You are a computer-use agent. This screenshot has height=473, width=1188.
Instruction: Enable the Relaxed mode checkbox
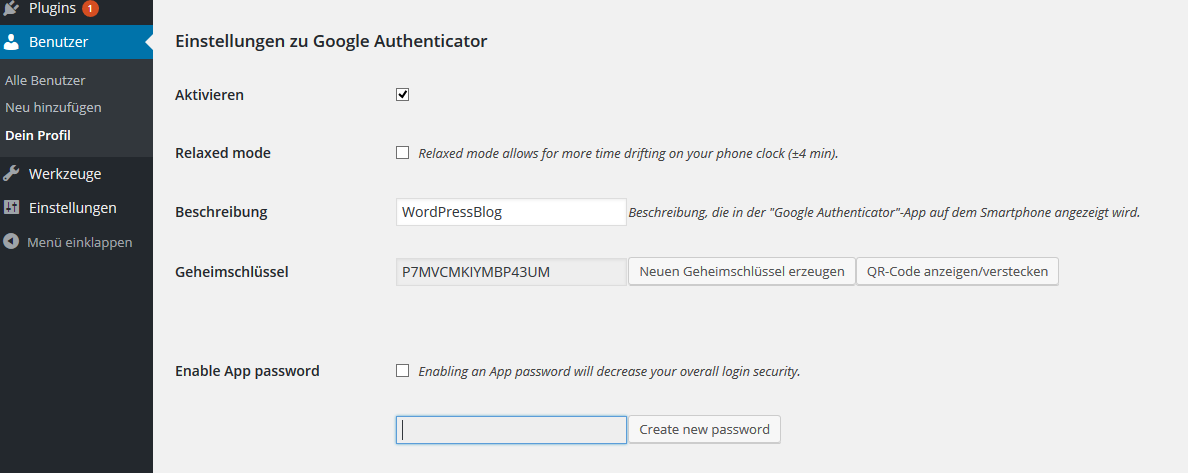[403, 153]
